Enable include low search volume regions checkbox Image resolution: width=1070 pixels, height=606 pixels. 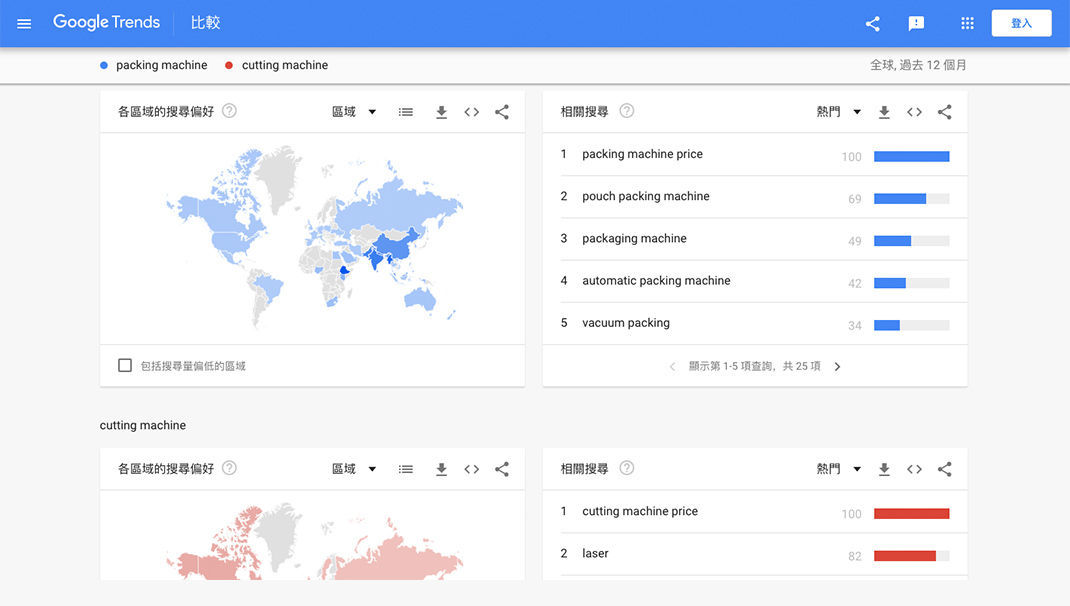pyautogui.click(x=125, y=366)
